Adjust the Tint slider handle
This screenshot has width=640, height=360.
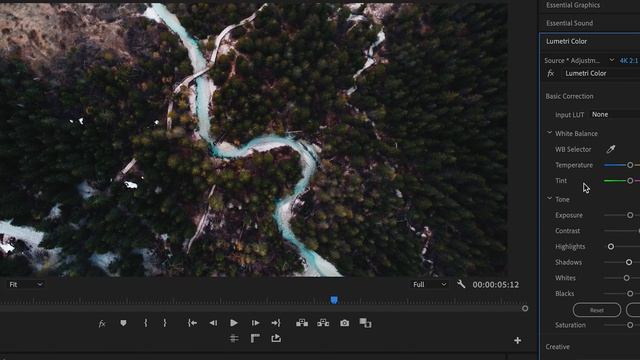(x=630, y=180)
